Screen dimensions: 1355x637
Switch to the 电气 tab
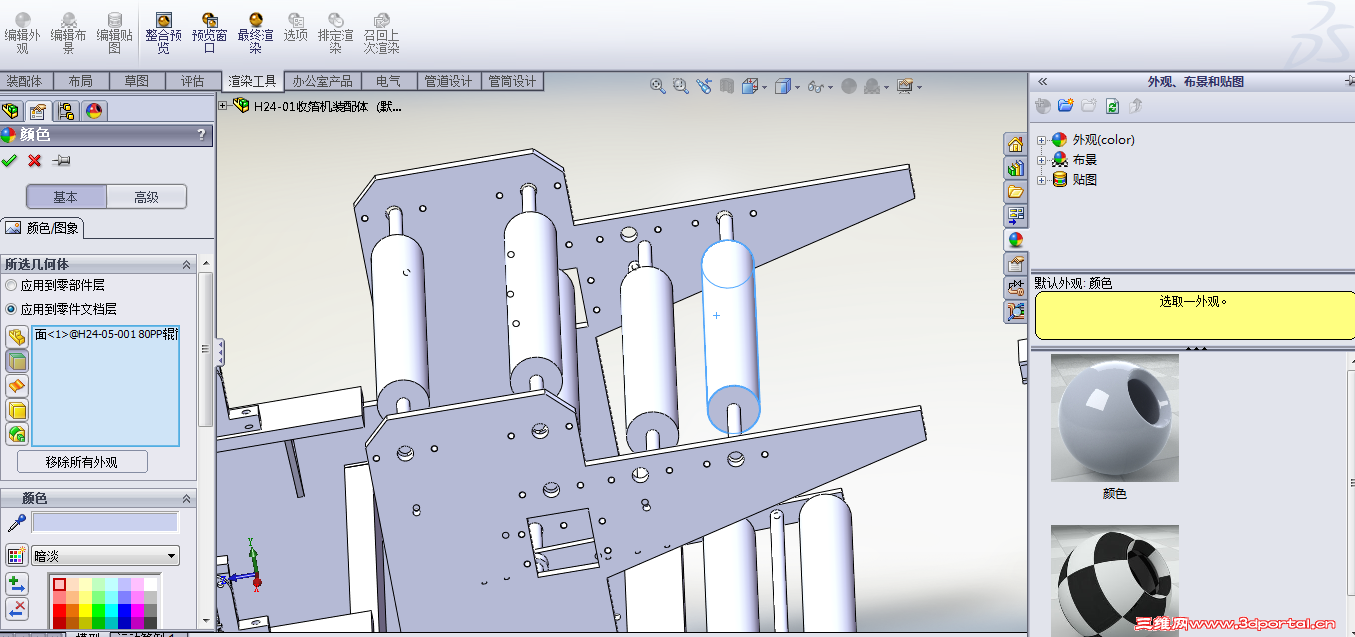coord(388,81)
